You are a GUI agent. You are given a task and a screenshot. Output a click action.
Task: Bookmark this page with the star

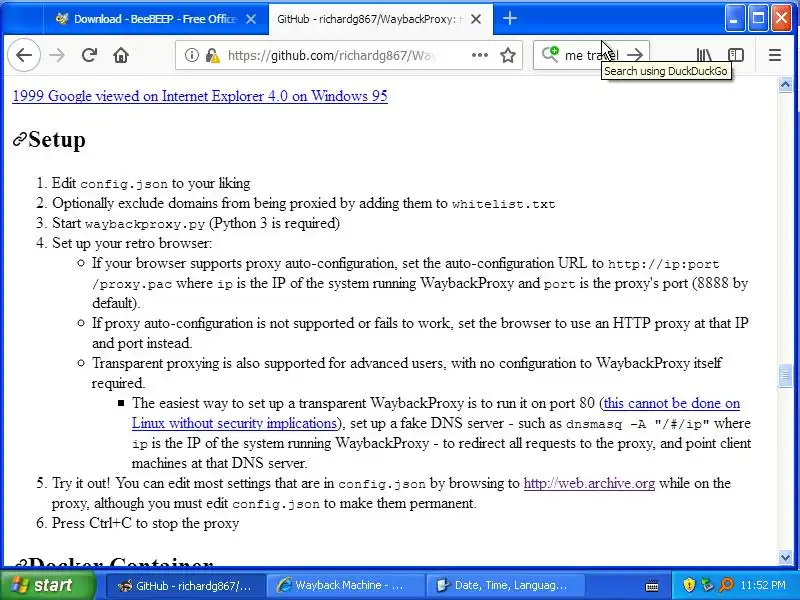(x=508, y=55)
